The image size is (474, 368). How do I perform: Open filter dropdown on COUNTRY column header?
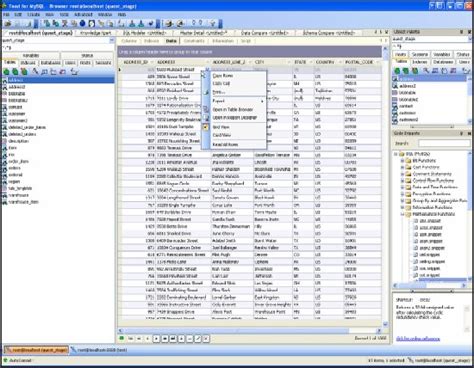pyautogui.click(x=340, y=62)
